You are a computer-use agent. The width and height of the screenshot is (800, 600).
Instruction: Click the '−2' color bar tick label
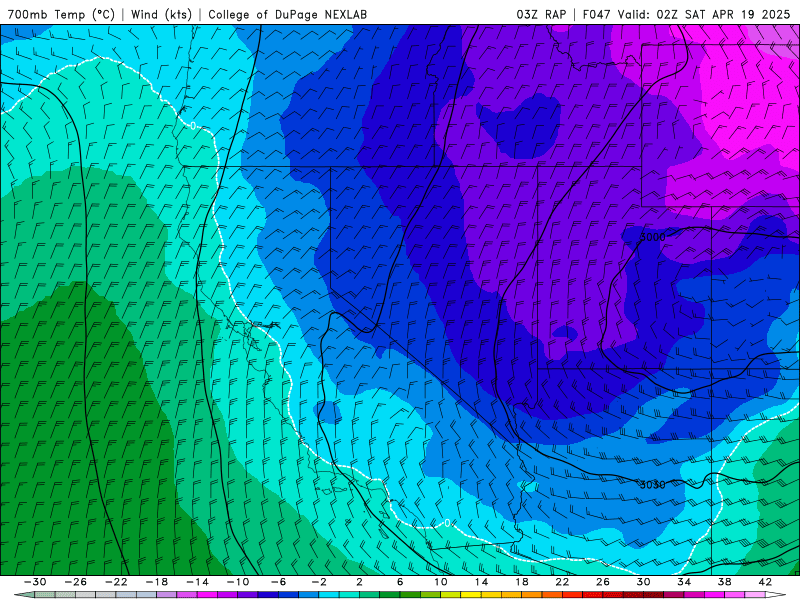coord(319,582)
